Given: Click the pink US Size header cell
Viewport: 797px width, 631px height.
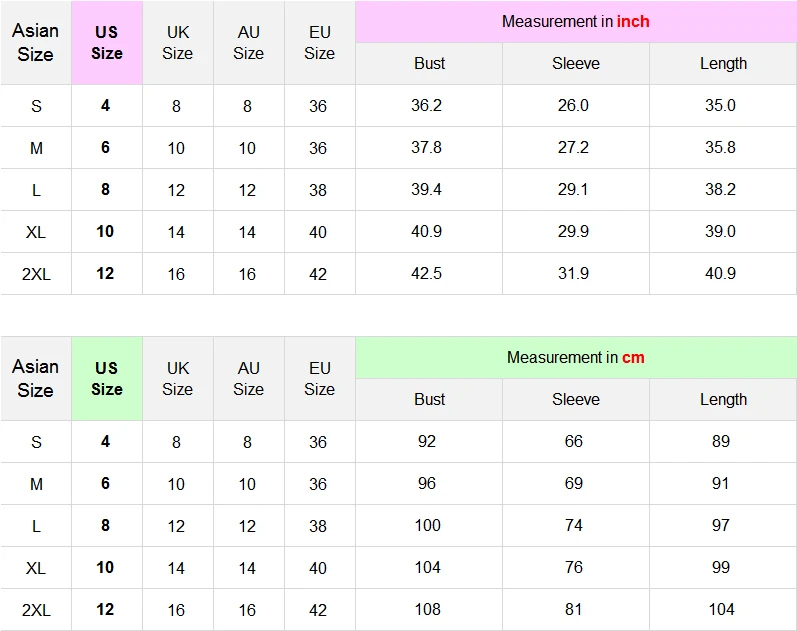Looking at the screenshot, I should click(x=107, y=43).
